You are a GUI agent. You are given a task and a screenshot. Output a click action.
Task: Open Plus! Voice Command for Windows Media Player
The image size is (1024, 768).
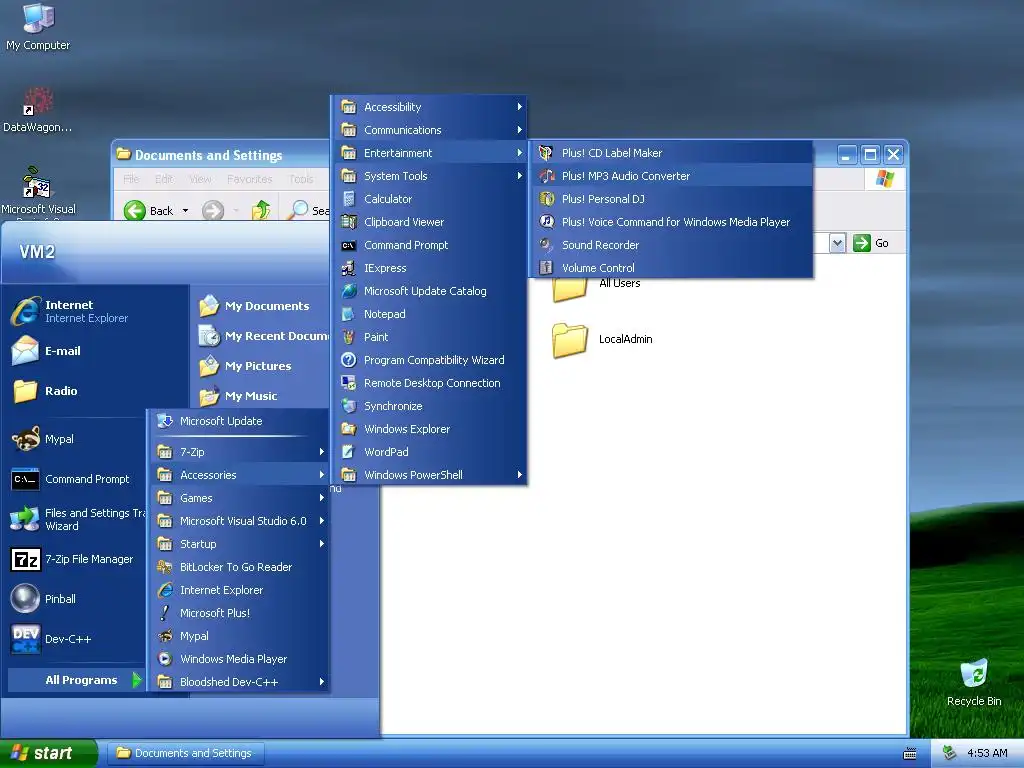click(x=671, y=222)
